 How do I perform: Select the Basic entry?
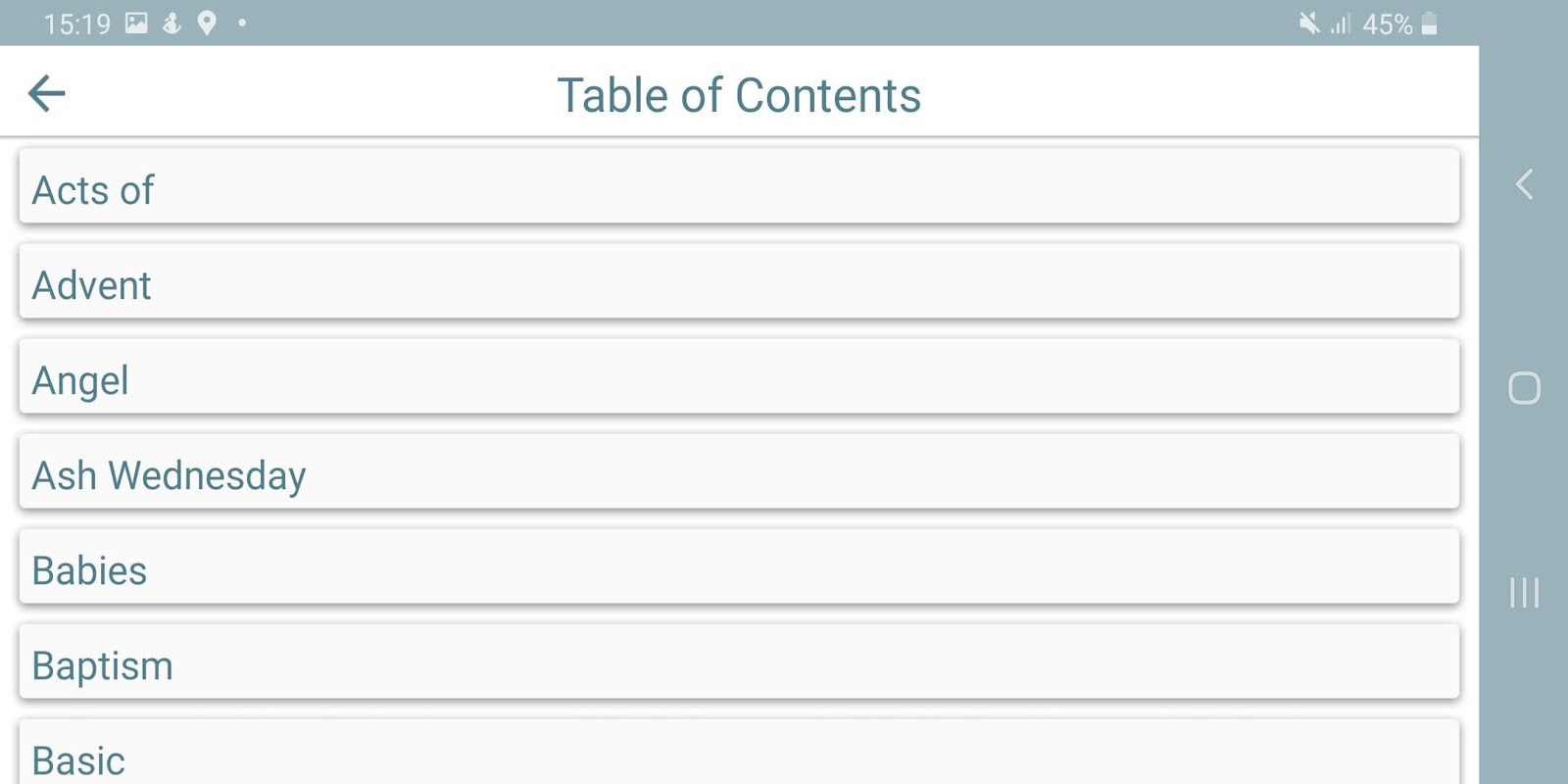[x=739, y=755]
